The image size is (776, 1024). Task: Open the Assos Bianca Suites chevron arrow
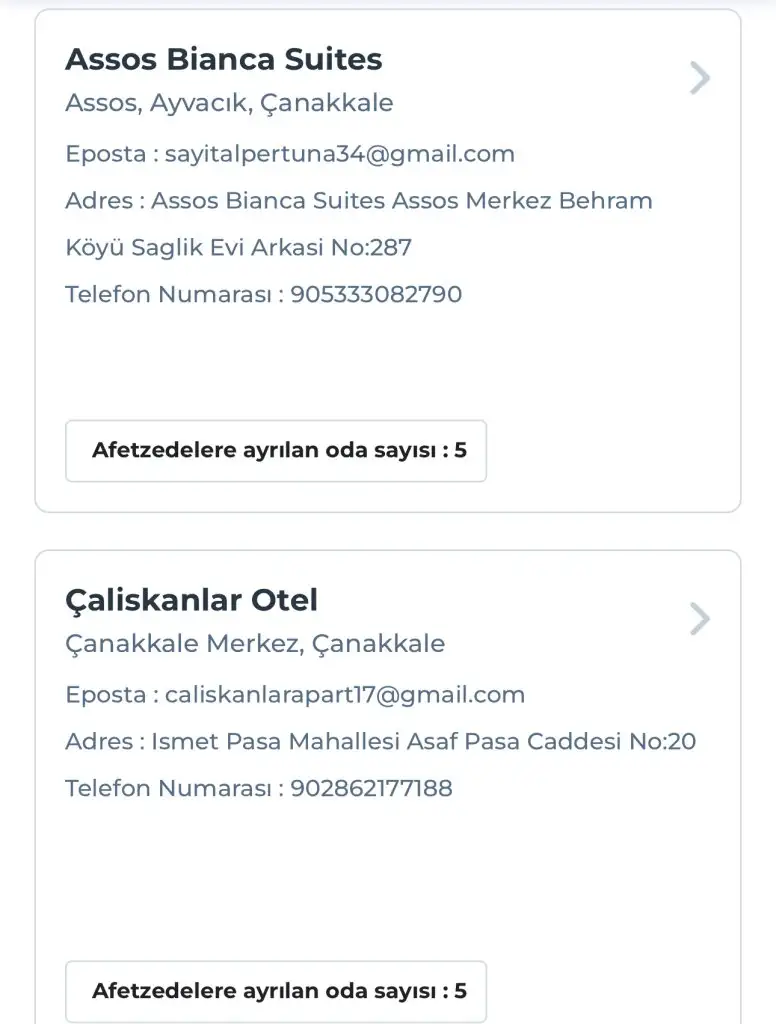[x=700, y=78]
